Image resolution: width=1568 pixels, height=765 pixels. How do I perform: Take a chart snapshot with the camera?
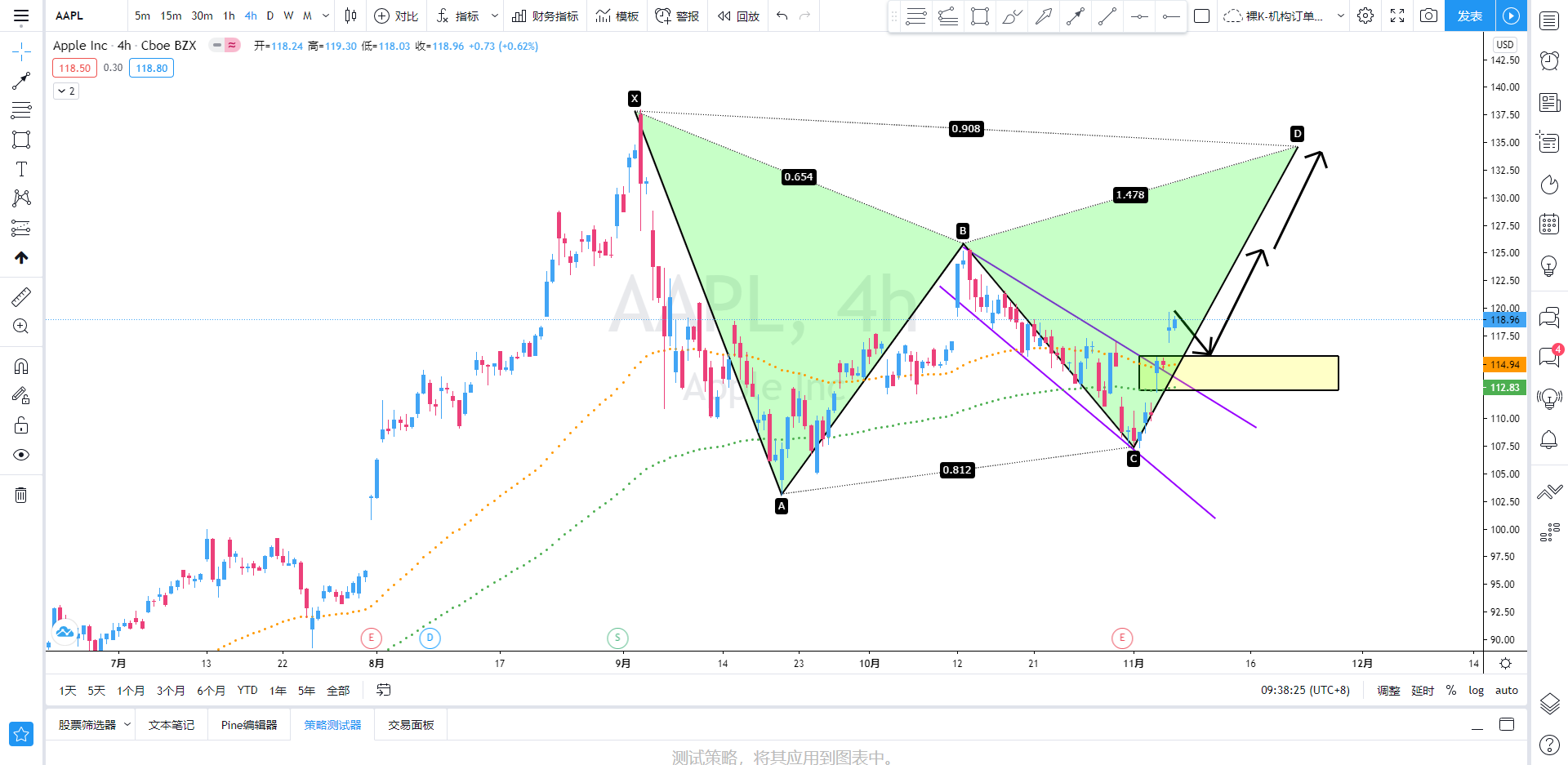tap(1428, 16)
